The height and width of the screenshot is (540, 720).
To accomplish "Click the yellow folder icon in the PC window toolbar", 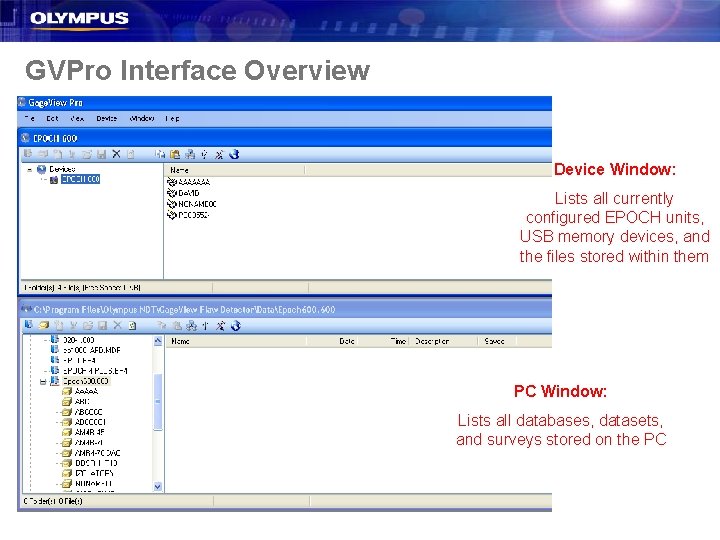I will [44, 326].
